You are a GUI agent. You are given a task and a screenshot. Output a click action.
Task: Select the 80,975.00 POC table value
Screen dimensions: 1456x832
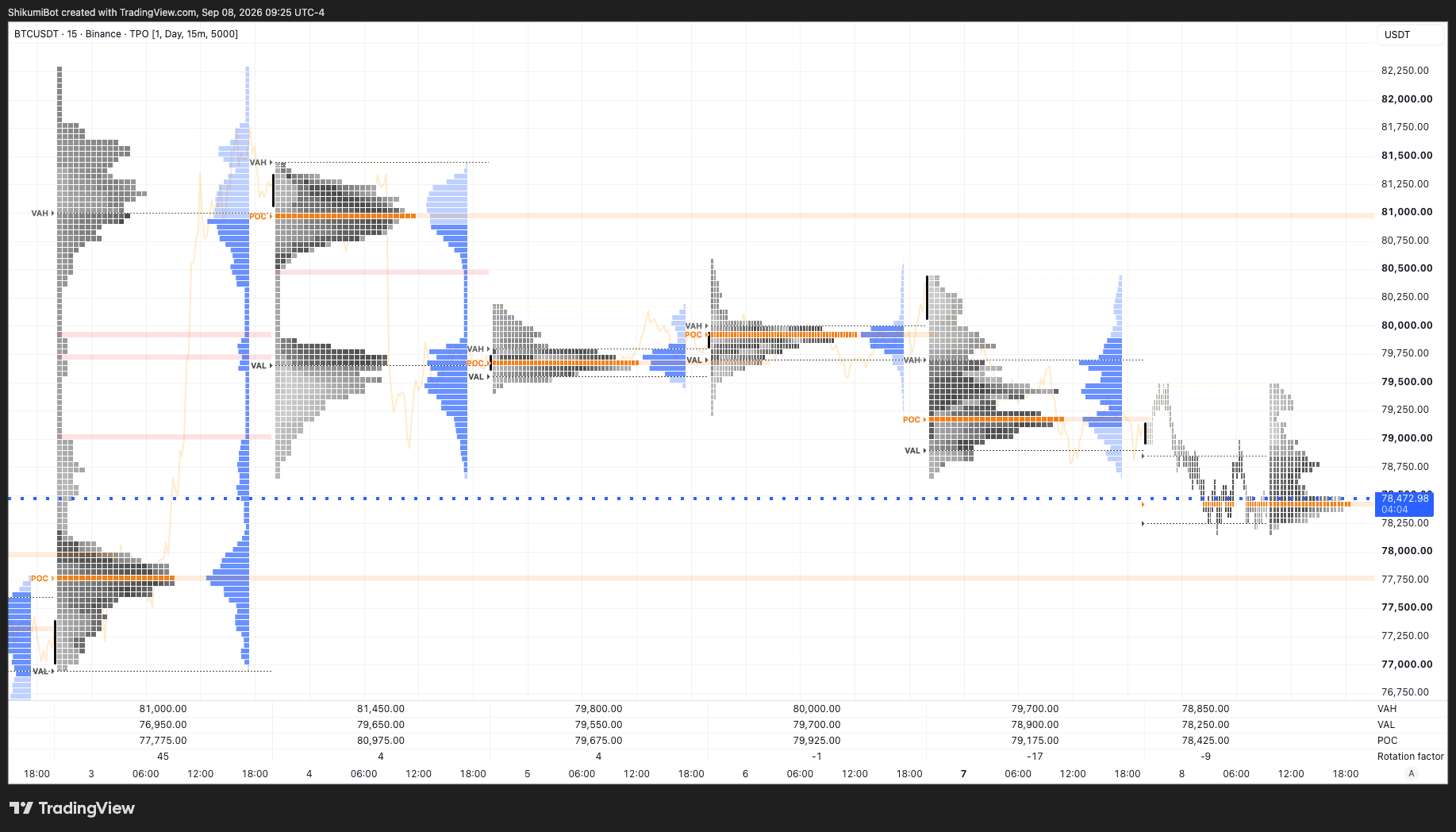click(381, 741)
